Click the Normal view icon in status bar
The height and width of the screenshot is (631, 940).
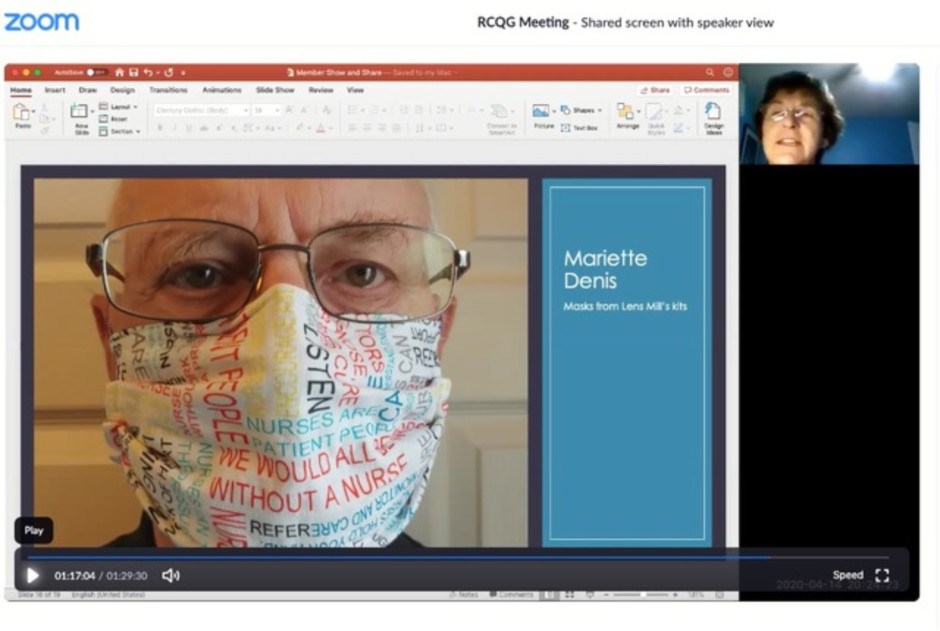tap(549, 595)
